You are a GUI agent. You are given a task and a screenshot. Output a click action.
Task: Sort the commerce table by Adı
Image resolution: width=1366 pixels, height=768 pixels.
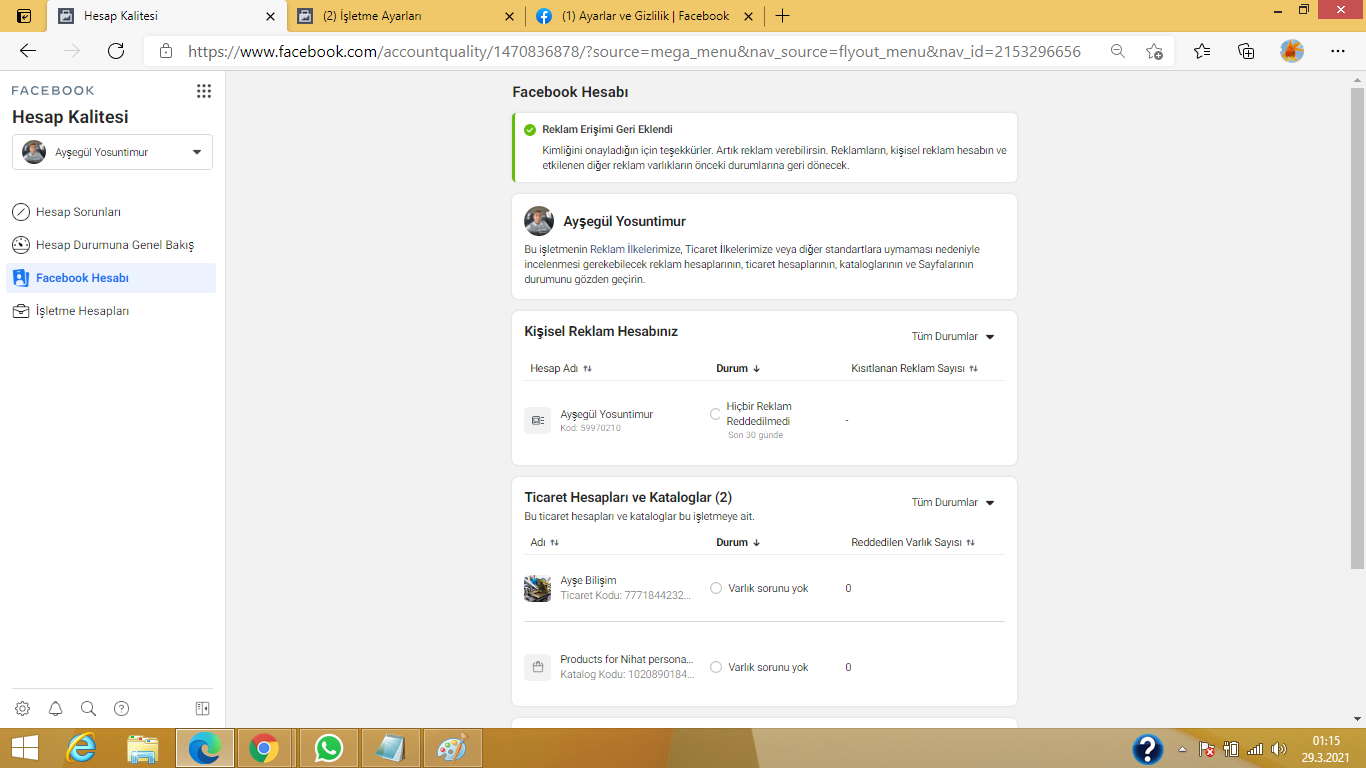545,543
